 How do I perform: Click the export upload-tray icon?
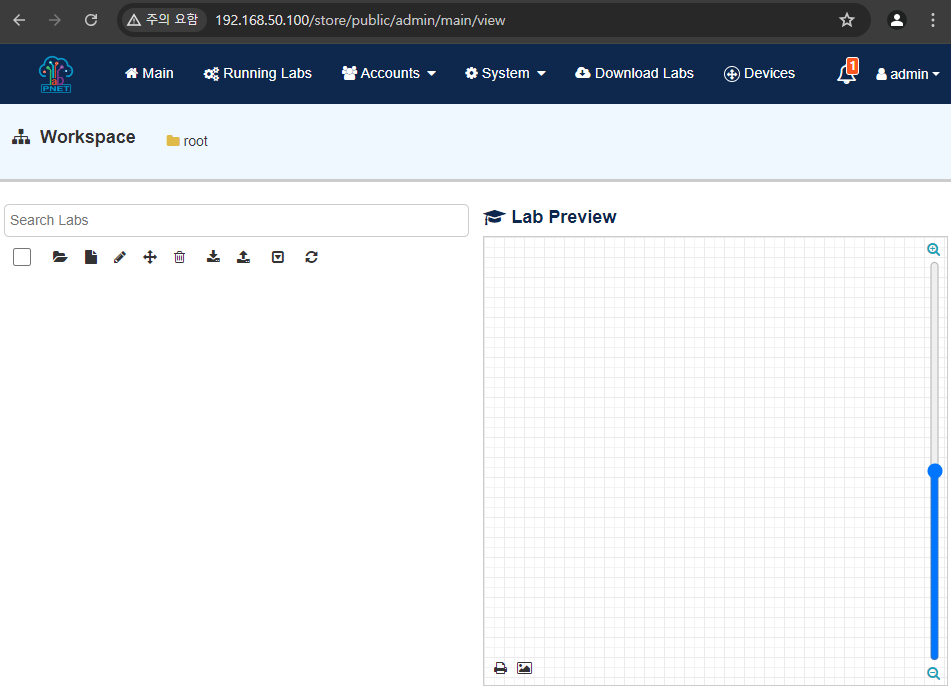tap(243, 257)
